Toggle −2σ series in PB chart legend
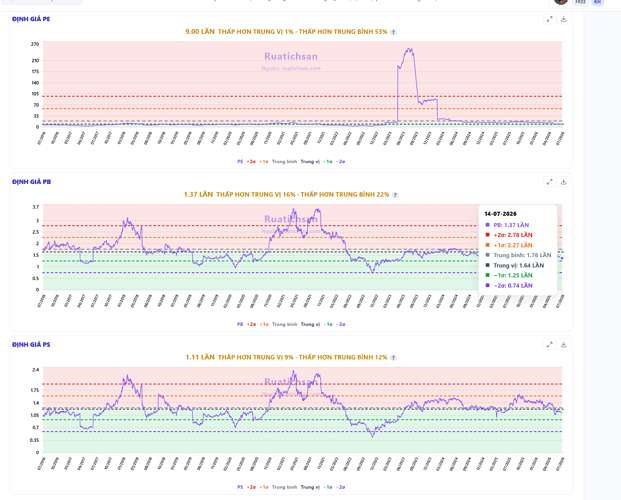 pos(341,324)
